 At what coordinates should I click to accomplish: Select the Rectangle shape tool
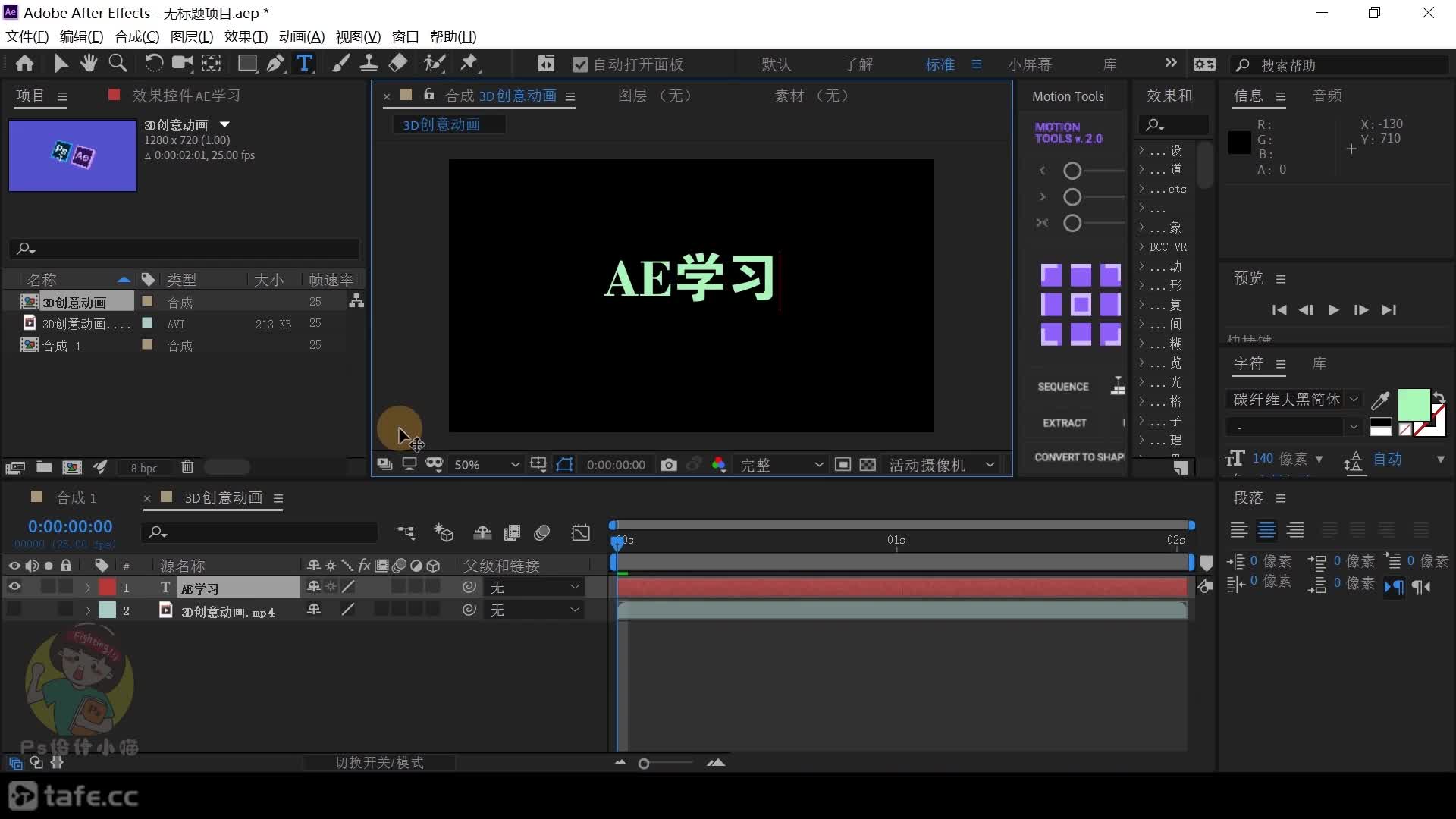click(x=247, y=64)
